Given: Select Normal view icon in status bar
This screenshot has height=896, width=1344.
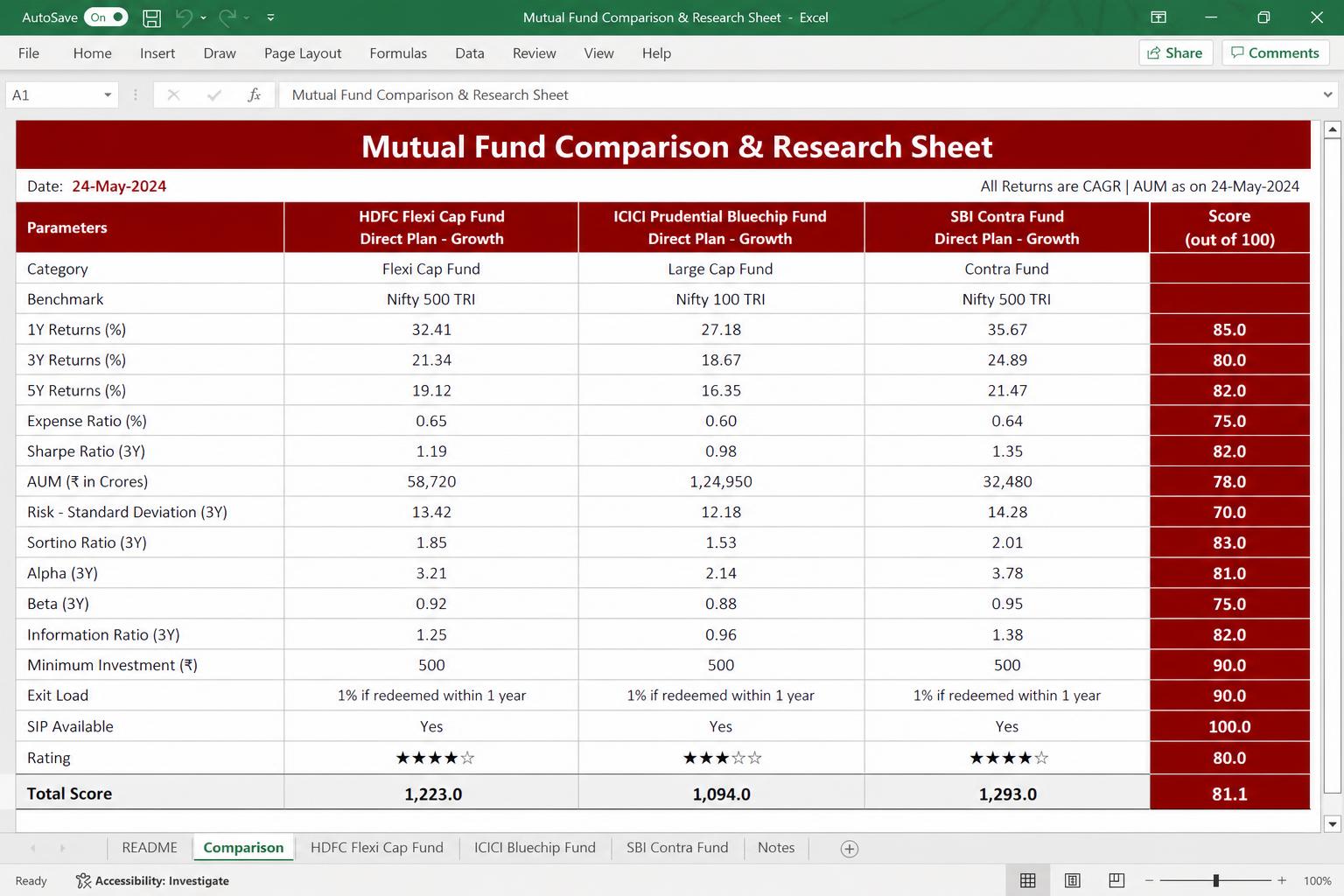Looking at the screenshot, I should 1028,880.
